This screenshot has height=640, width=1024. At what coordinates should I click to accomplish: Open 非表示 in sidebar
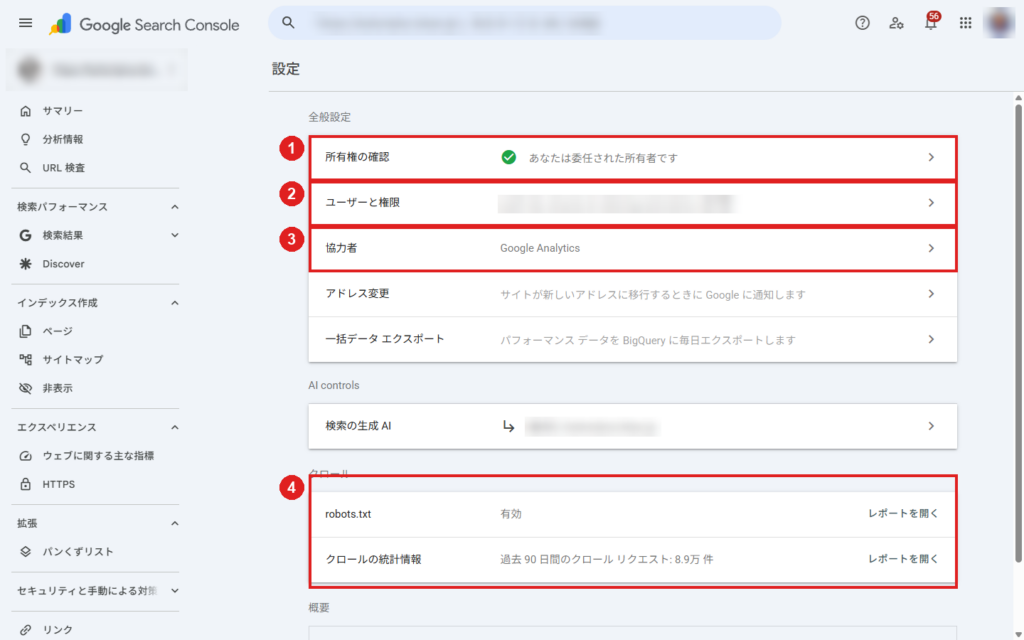pyautogui.click(x=57, y=388)
